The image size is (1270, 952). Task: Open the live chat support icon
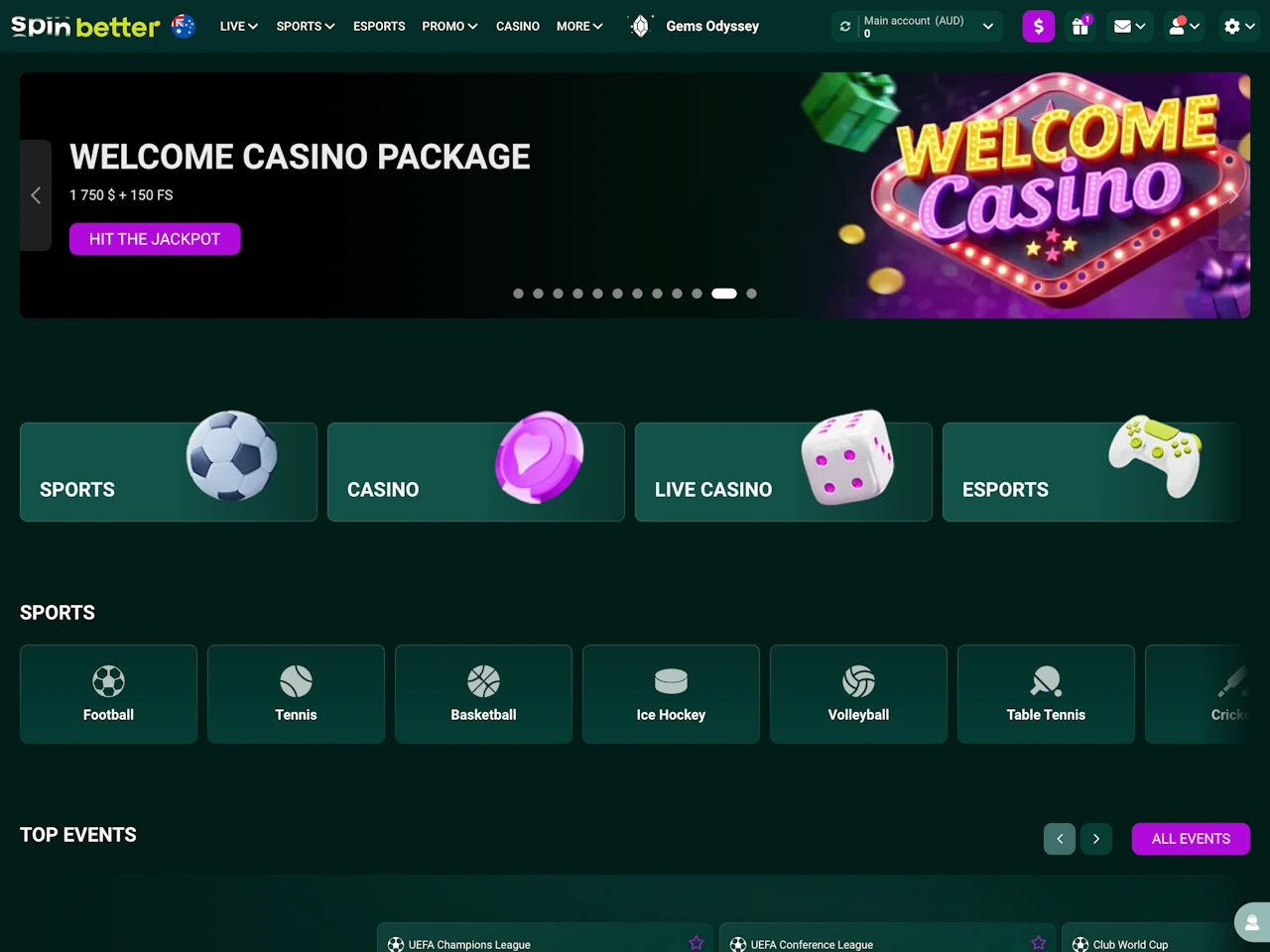coord(1252,922)
